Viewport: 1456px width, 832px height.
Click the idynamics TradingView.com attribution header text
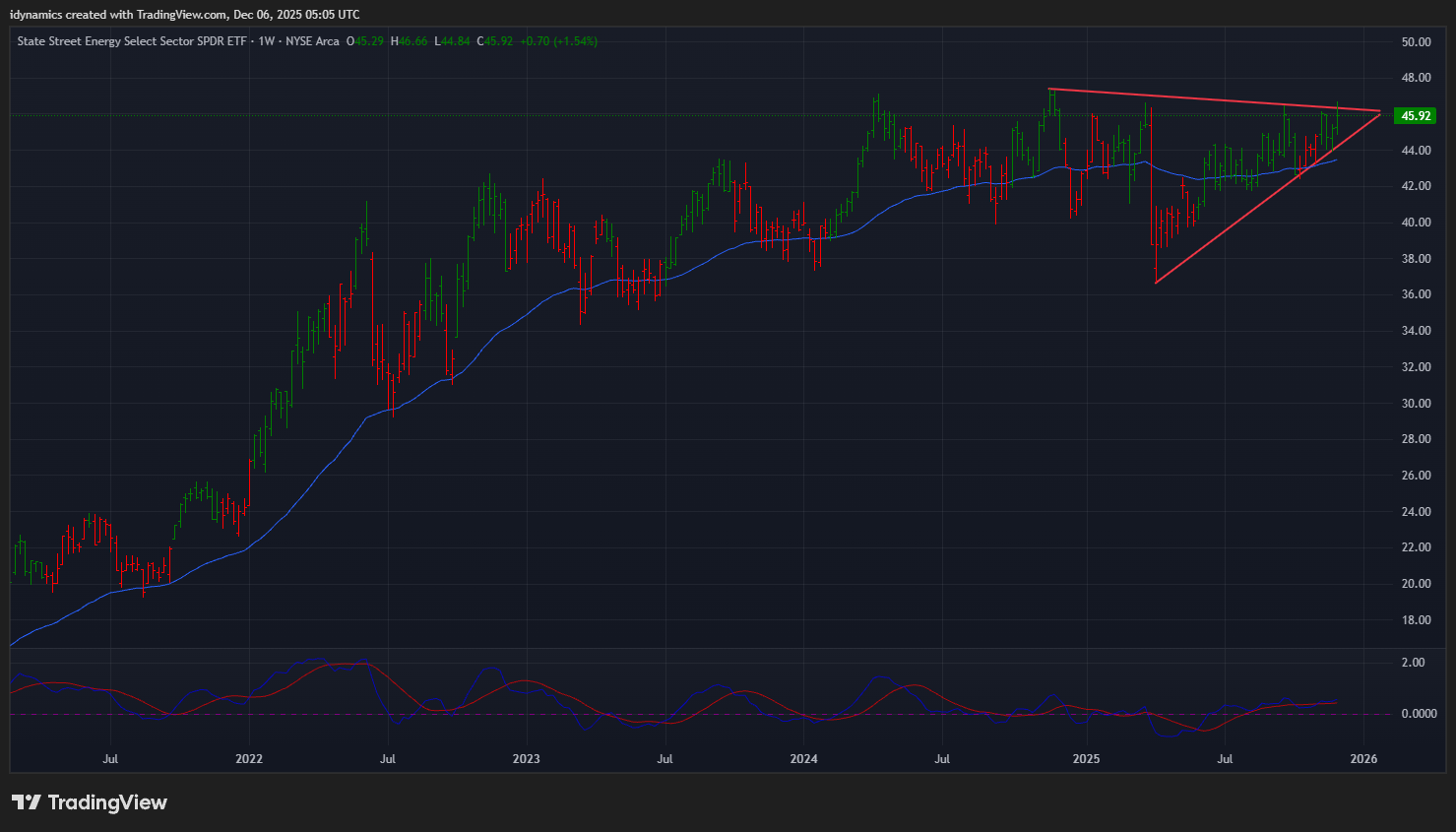tap(184, 15)
